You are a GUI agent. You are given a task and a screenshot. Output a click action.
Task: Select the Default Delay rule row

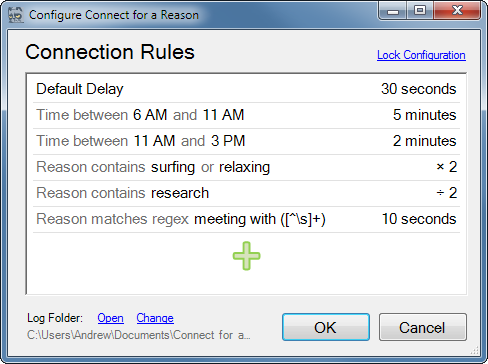point(246,89)
